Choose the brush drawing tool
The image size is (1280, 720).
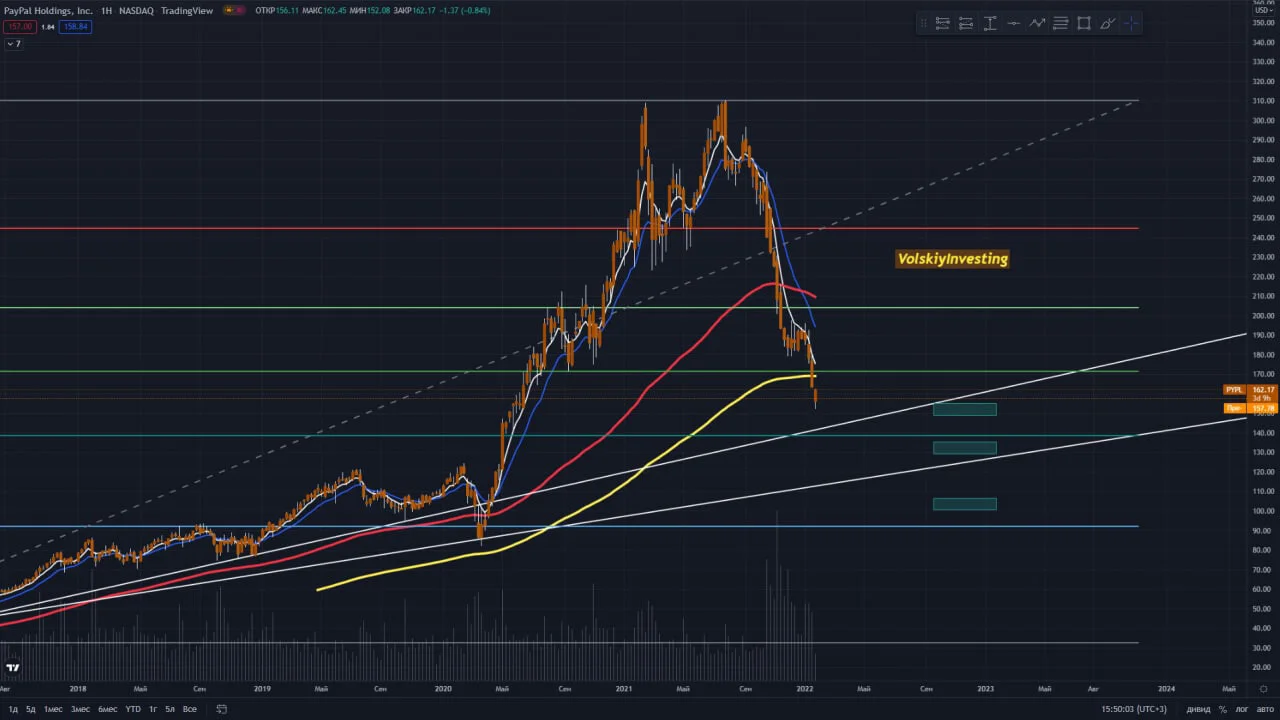pos(1108,23)
